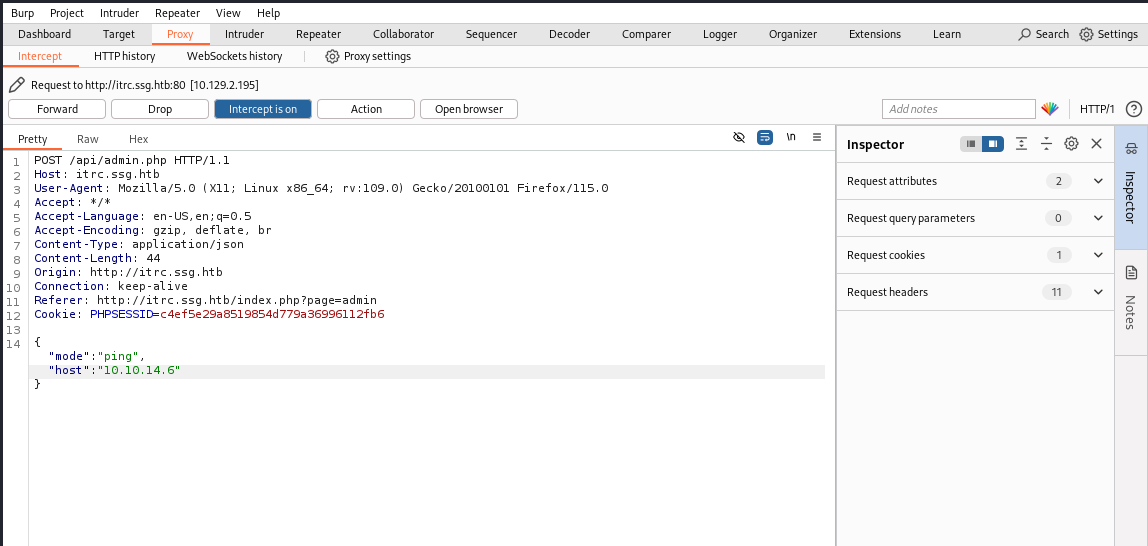The image size is (1148, 546).
Task: Select Inspector two-column layout icon
Action: (x=992, y=144)
